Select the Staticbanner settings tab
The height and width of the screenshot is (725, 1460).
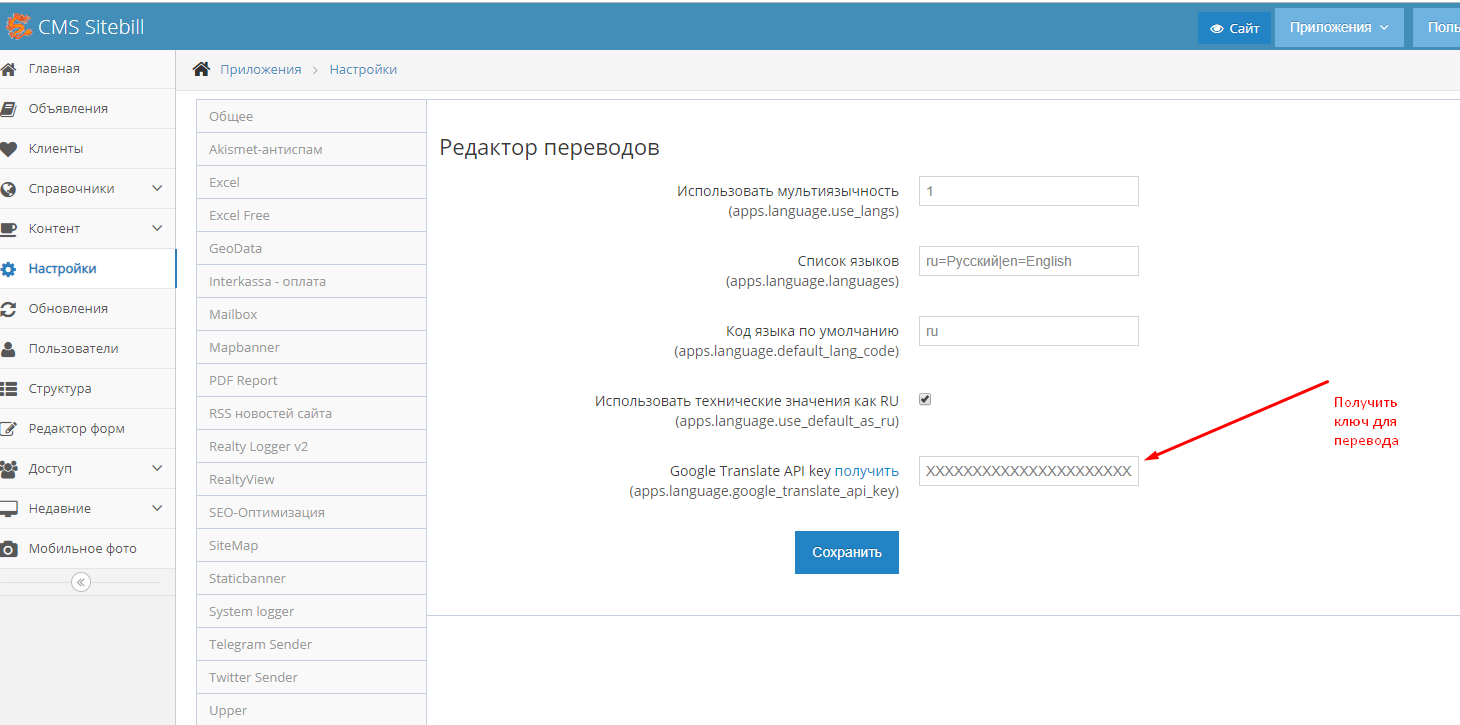point(311,578)
